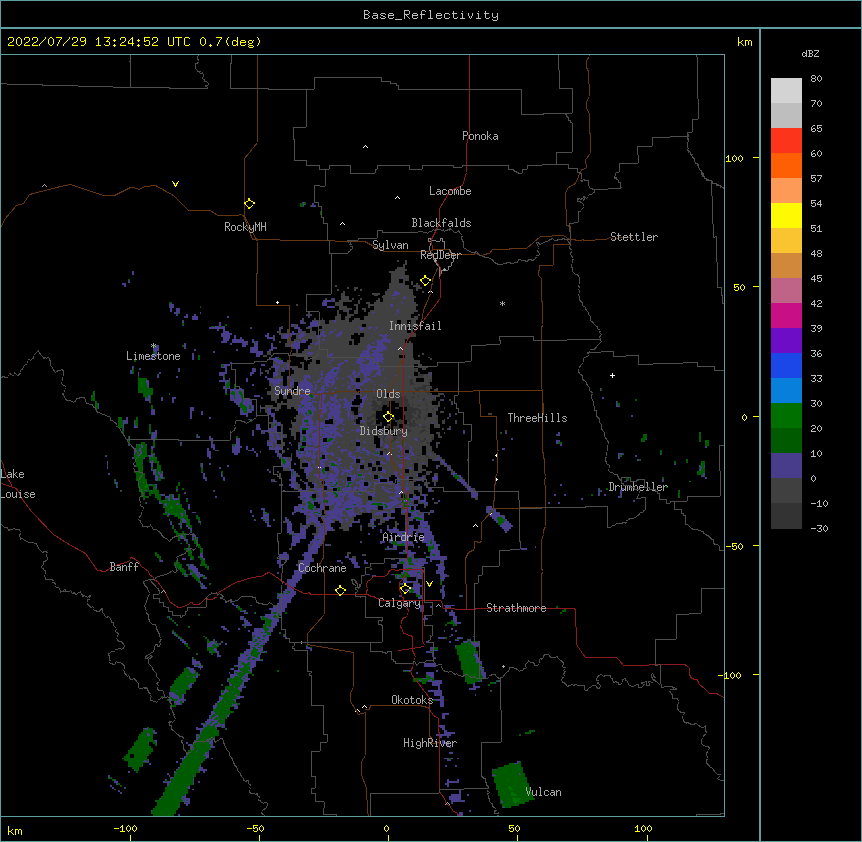Screen dimensions: 862x842
Task: Click the ThreeHills town label
Action: pos(538,418)
